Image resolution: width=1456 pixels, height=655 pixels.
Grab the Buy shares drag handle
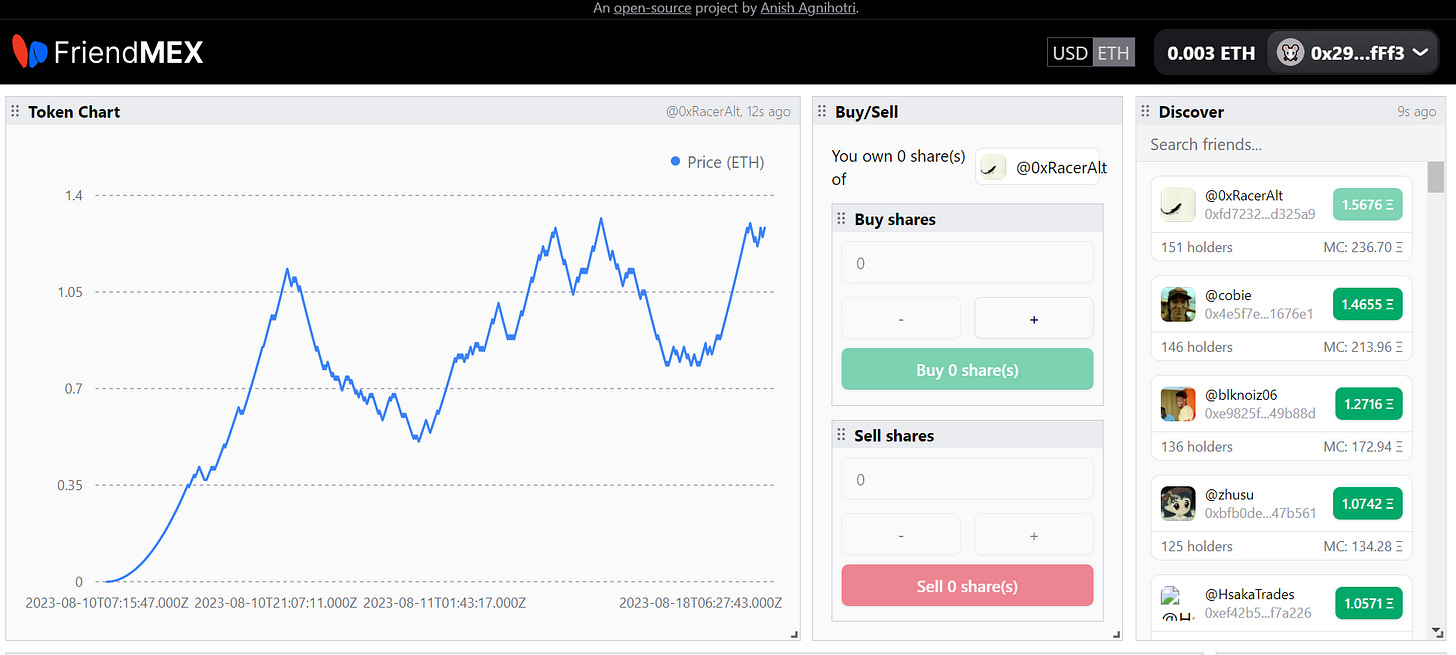[841, 219]
